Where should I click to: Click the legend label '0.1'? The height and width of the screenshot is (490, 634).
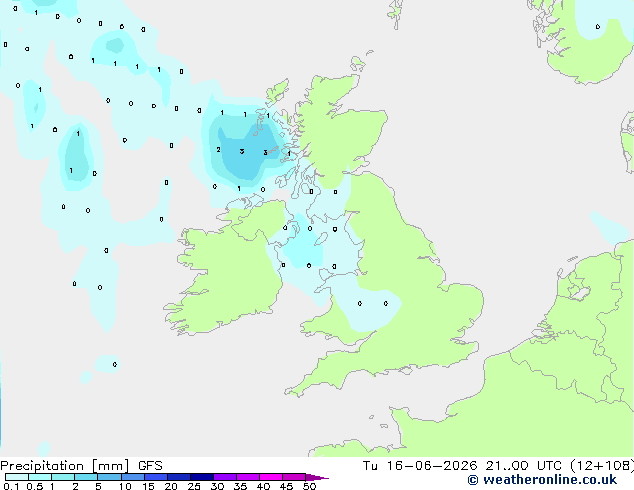(11, 486)
